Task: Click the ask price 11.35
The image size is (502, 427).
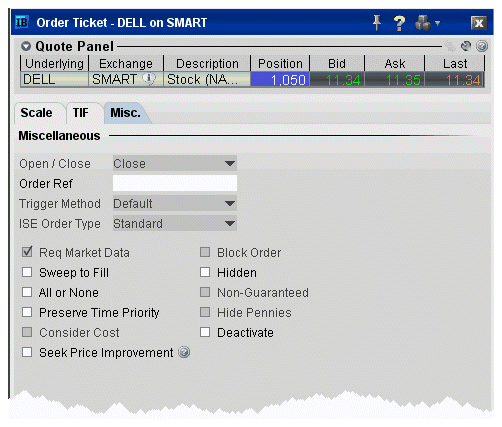Action: (395, 79)
